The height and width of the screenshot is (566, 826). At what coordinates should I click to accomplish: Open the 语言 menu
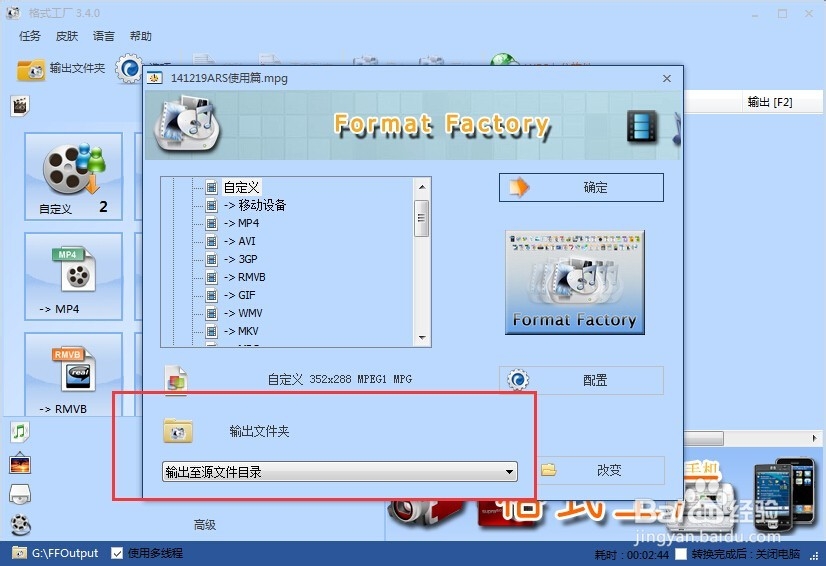(x=104, y=36)
